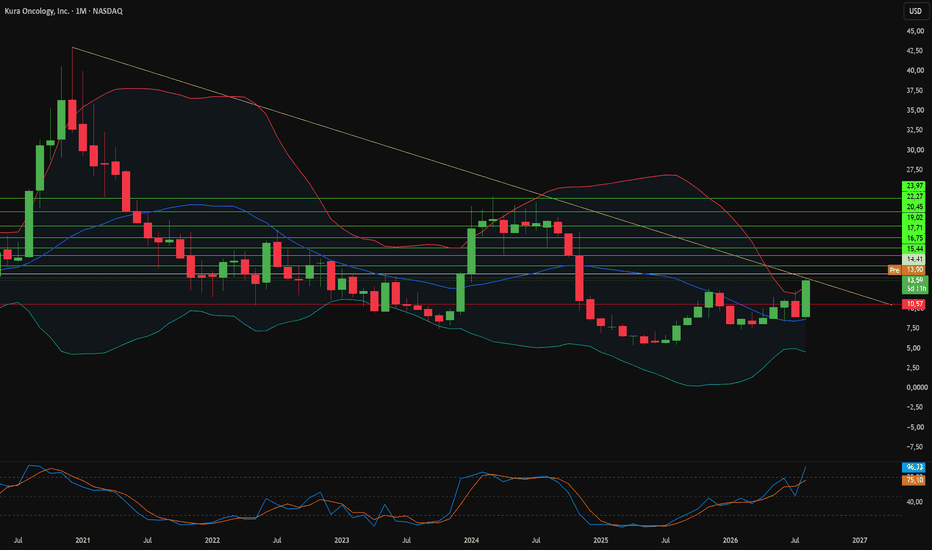Click the light-colored 14,41 price label

coord(914,259)
